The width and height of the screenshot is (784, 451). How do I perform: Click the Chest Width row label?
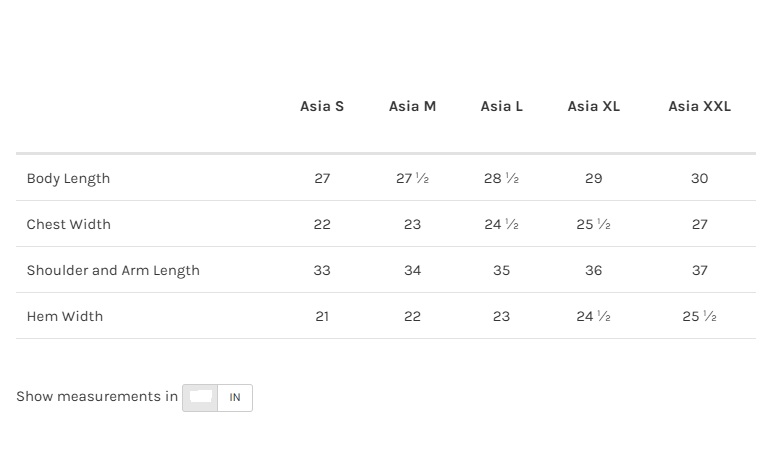pos(68,224)
